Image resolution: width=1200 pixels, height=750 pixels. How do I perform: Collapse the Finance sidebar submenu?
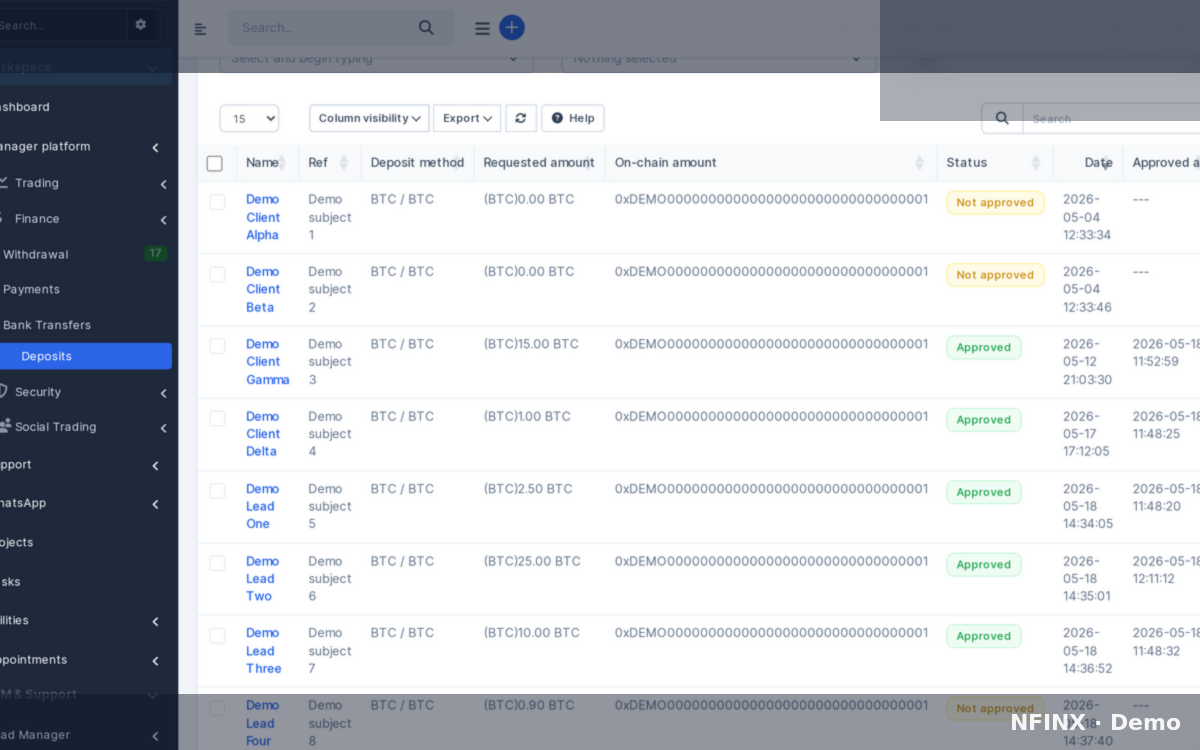(x=163, y=220)
